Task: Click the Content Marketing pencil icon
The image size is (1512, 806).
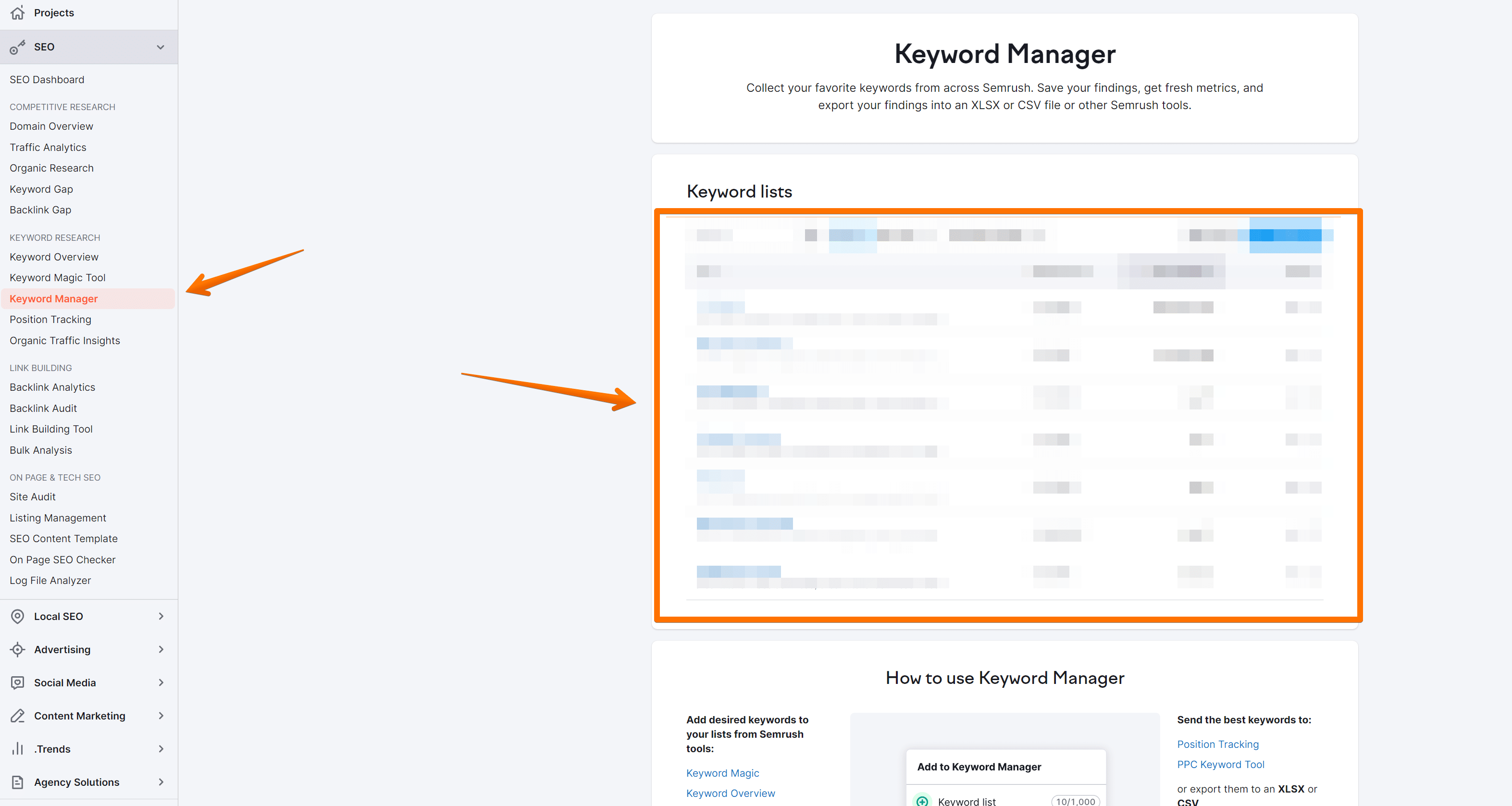Action: point(18,716)
